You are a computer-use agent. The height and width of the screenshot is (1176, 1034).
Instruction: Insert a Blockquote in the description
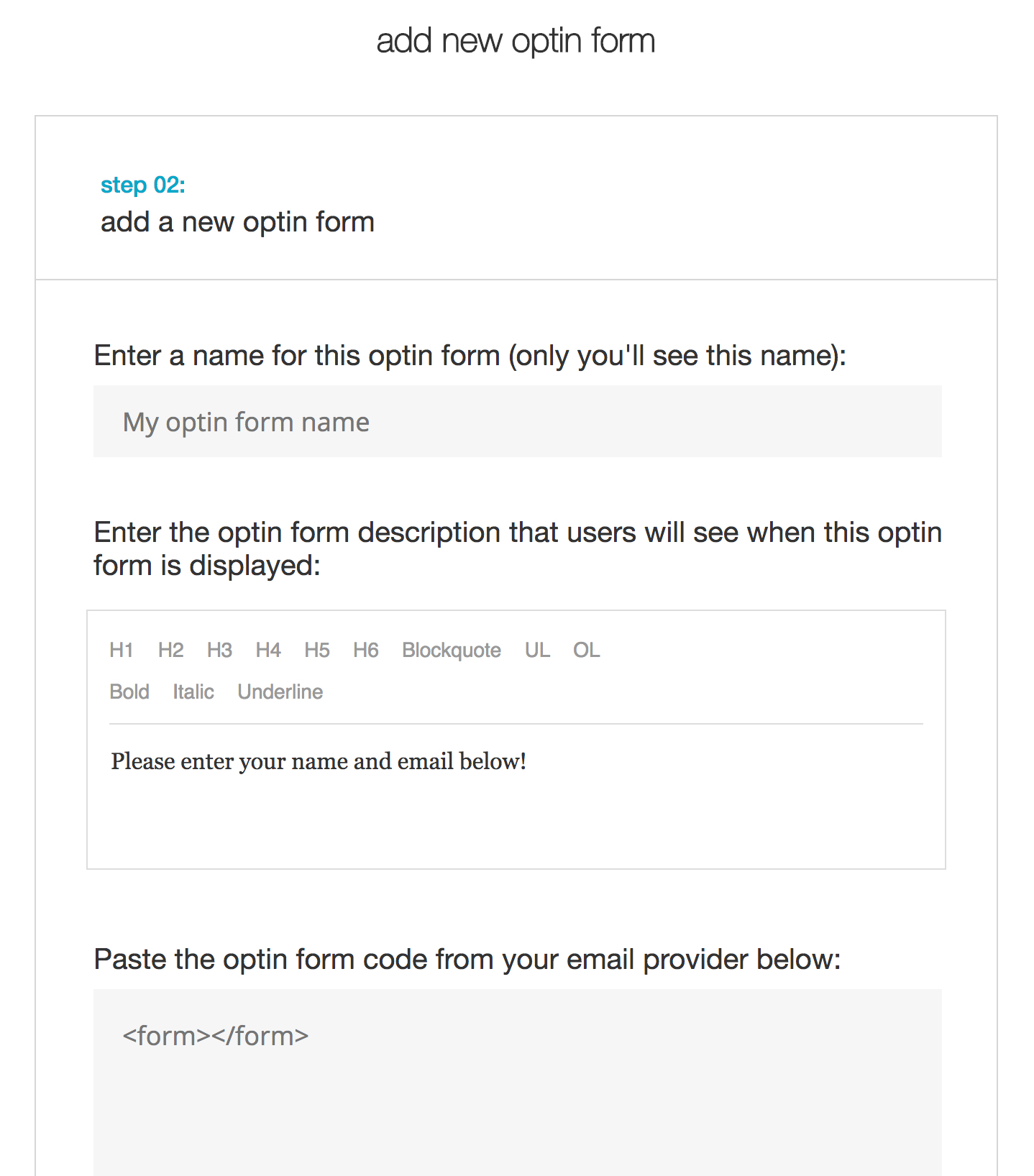pos(452,650)
